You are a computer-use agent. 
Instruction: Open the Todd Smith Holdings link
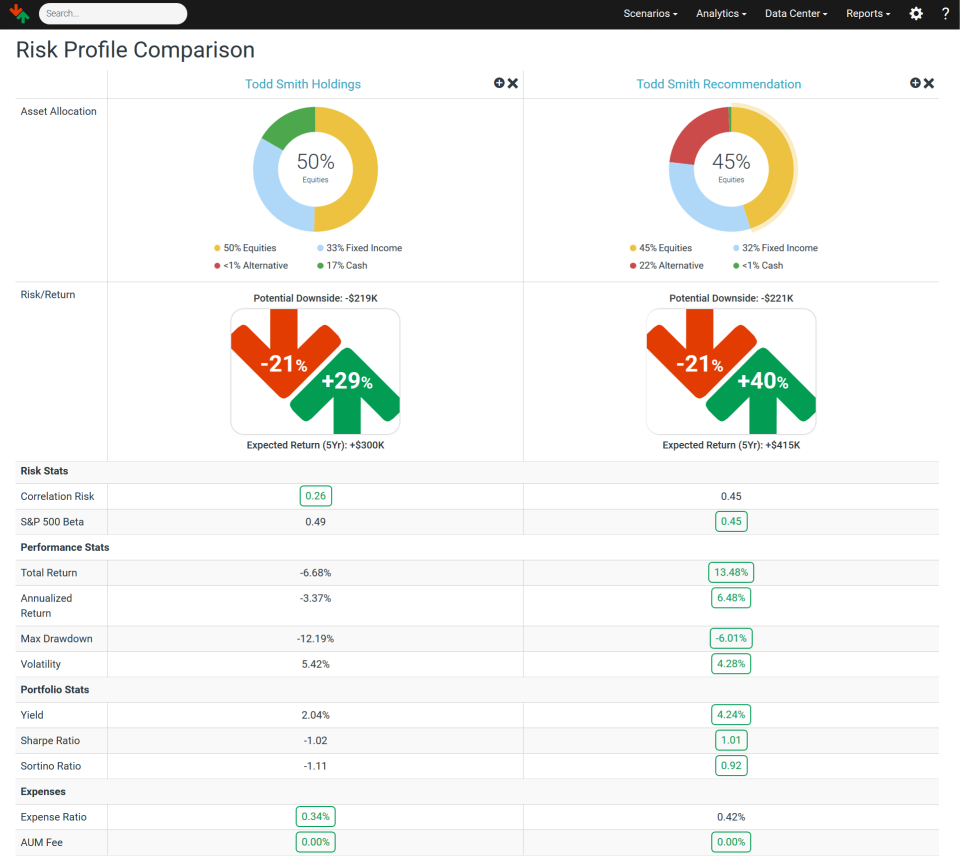pos(303,84)
